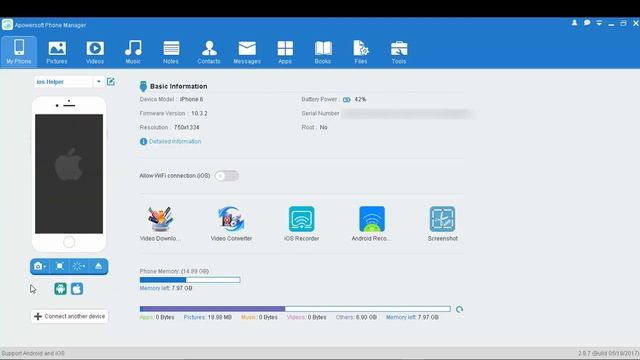
Task: Click the phone screen preview
Action: (69, 174)
